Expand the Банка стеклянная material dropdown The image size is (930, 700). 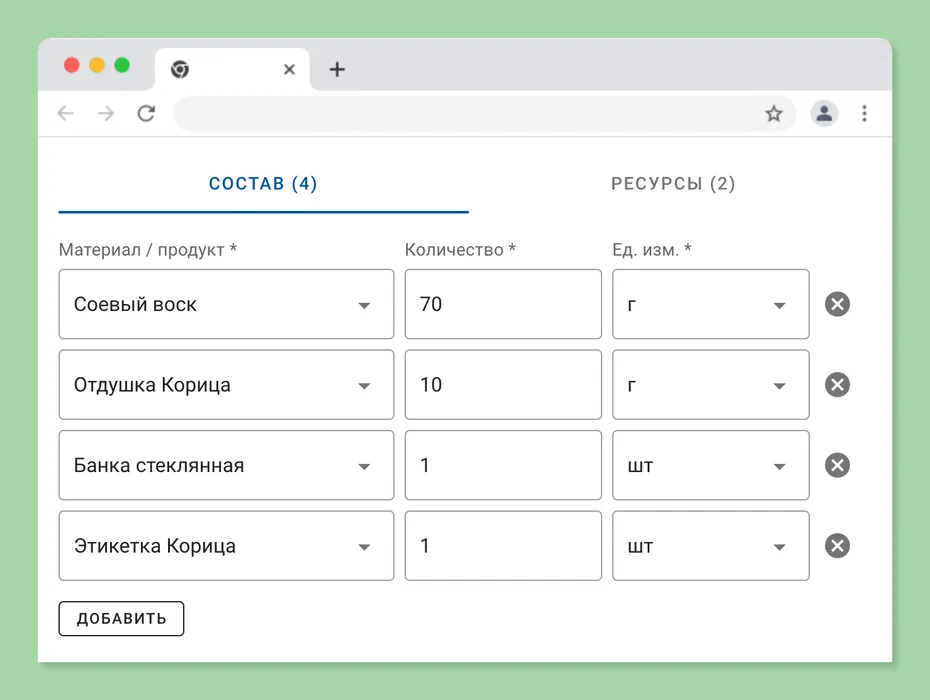226,465
